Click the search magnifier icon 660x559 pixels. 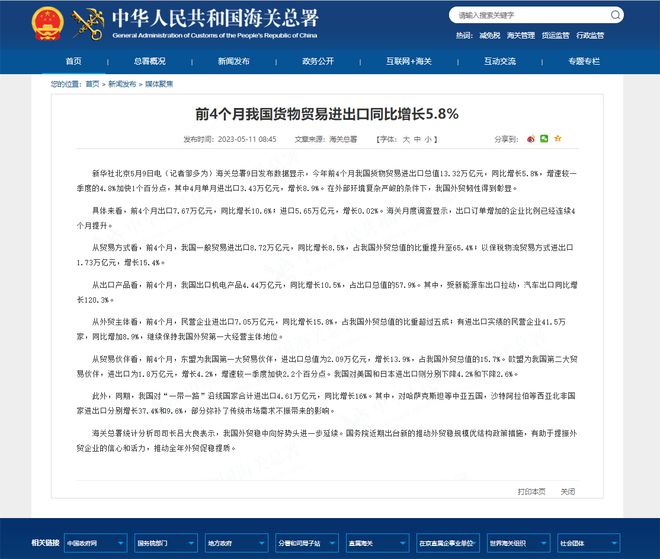(x=615, y=15)
